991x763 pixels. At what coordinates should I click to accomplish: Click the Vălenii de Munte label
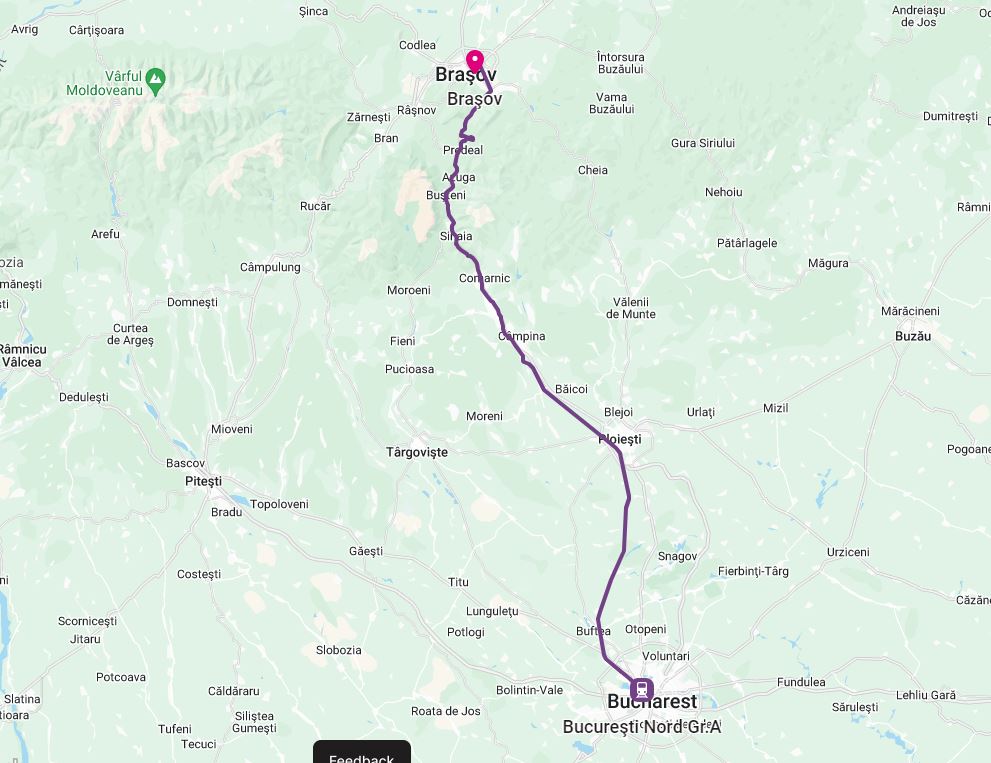click(x=631, y=308)
